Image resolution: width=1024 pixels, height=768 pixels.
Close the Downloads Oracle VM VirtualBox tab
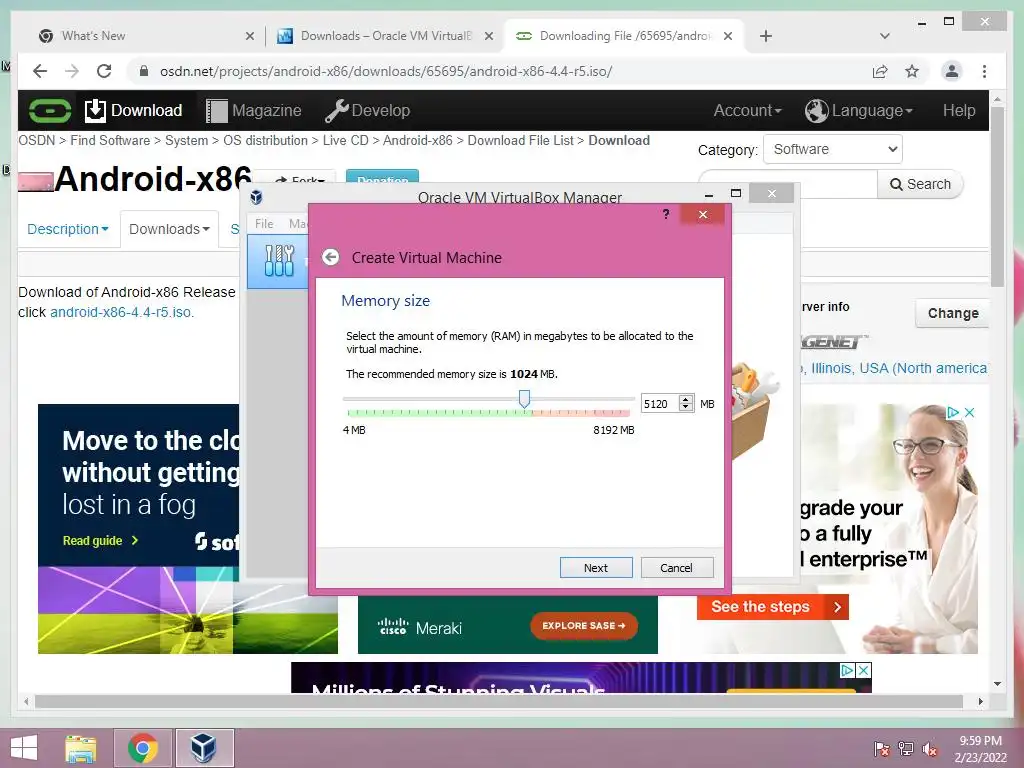click(x=488, y=36)
